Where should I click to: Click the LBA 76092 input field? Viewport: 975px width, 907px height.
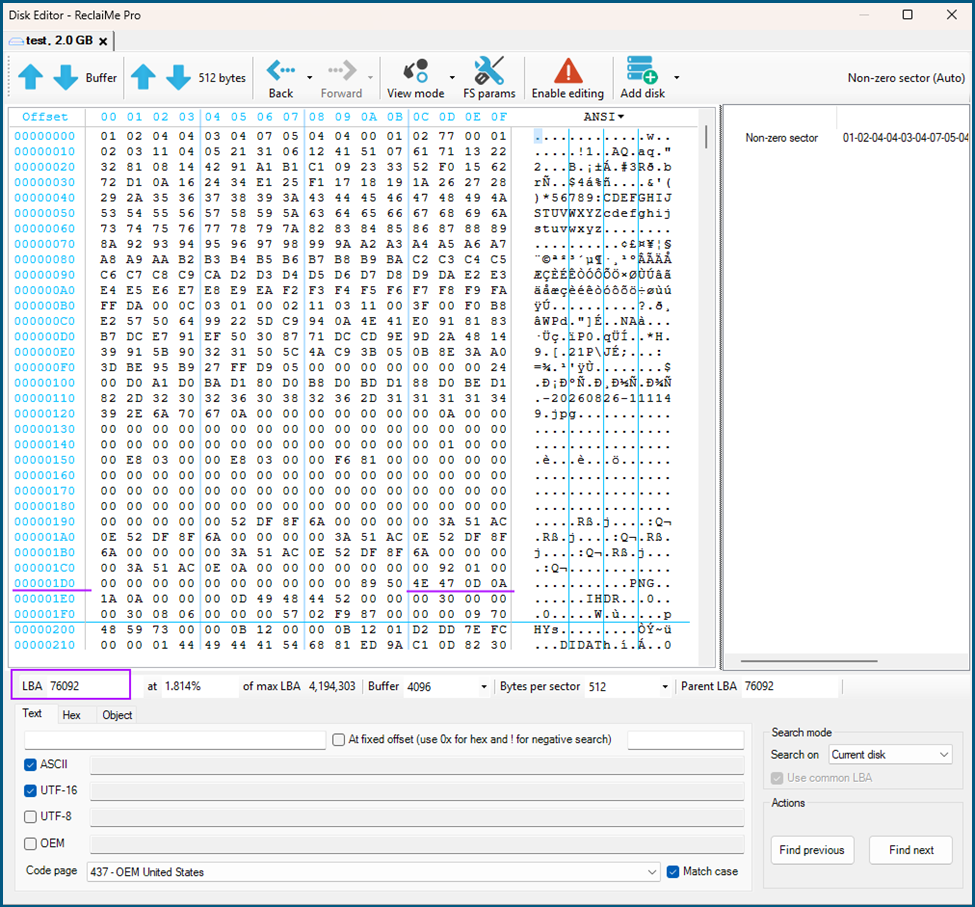pyautogui.click(x=87, y=686)
